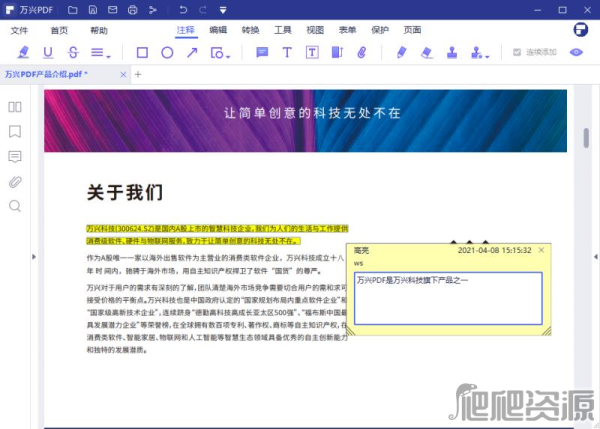The width and height of the screenshot is (600, 429).
Task: Open the page thumbnails panel
Action: coord(15,107)
